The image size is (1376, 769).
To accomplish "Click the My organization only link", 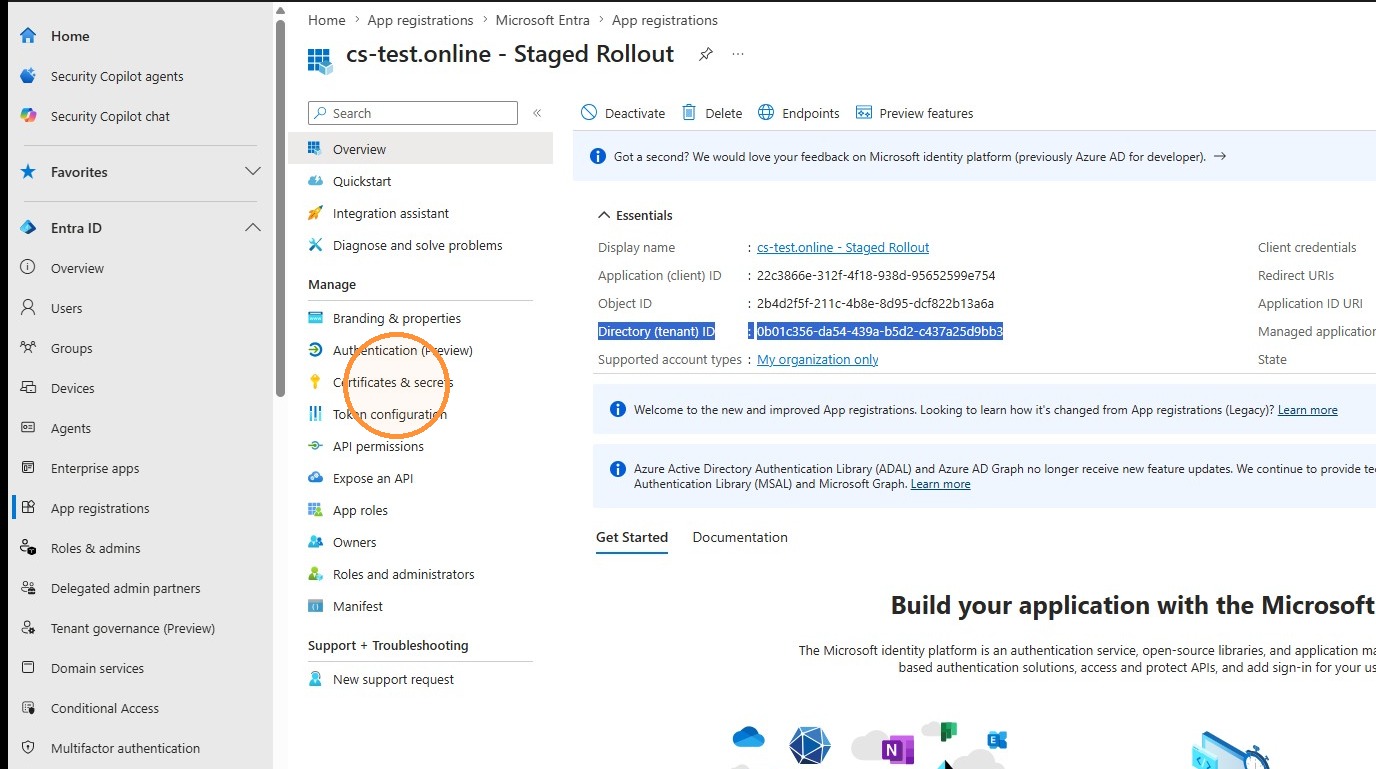I will 818,359.
